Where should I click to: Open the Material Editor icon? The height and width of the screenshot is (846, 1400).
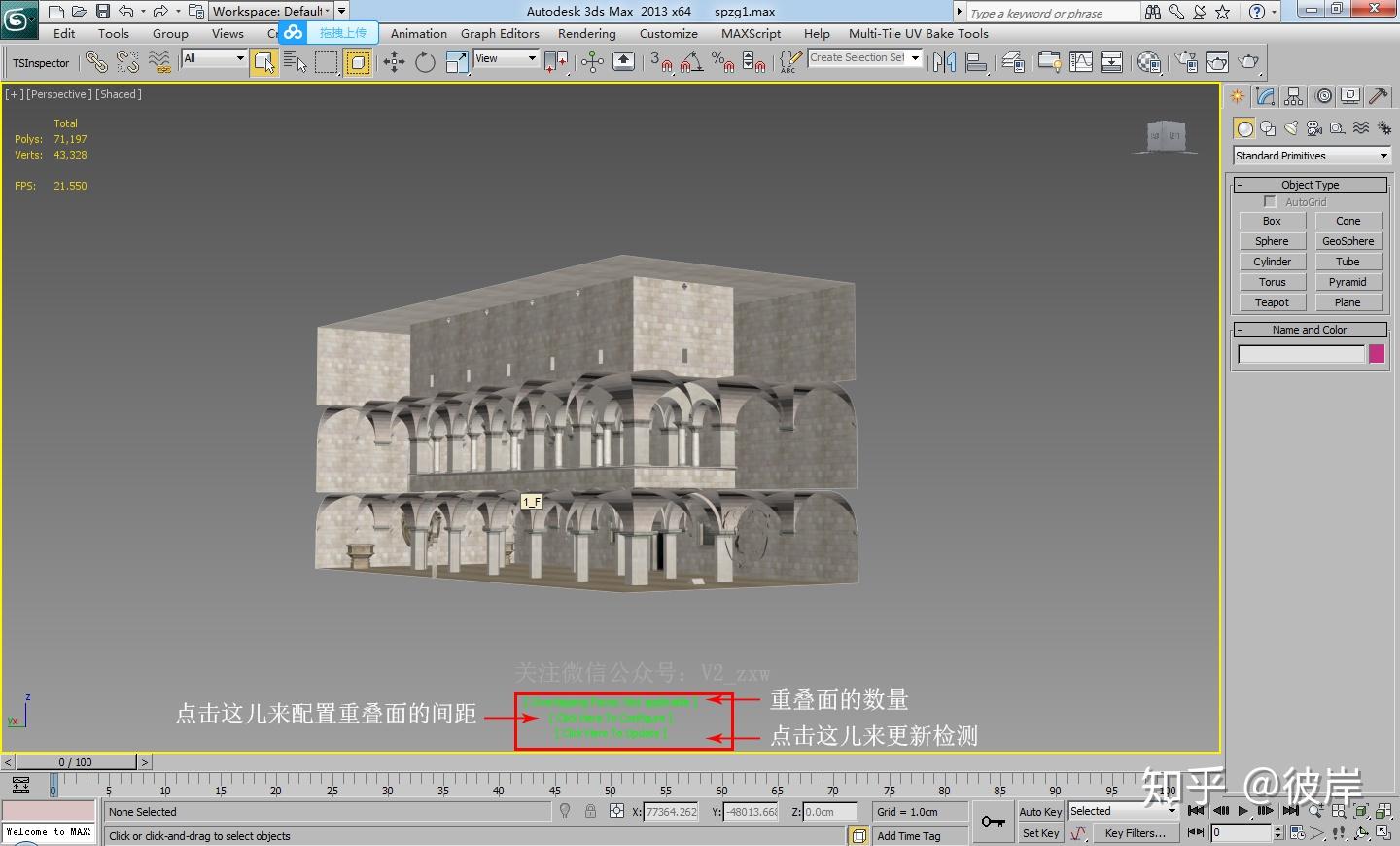point(1149,63)
